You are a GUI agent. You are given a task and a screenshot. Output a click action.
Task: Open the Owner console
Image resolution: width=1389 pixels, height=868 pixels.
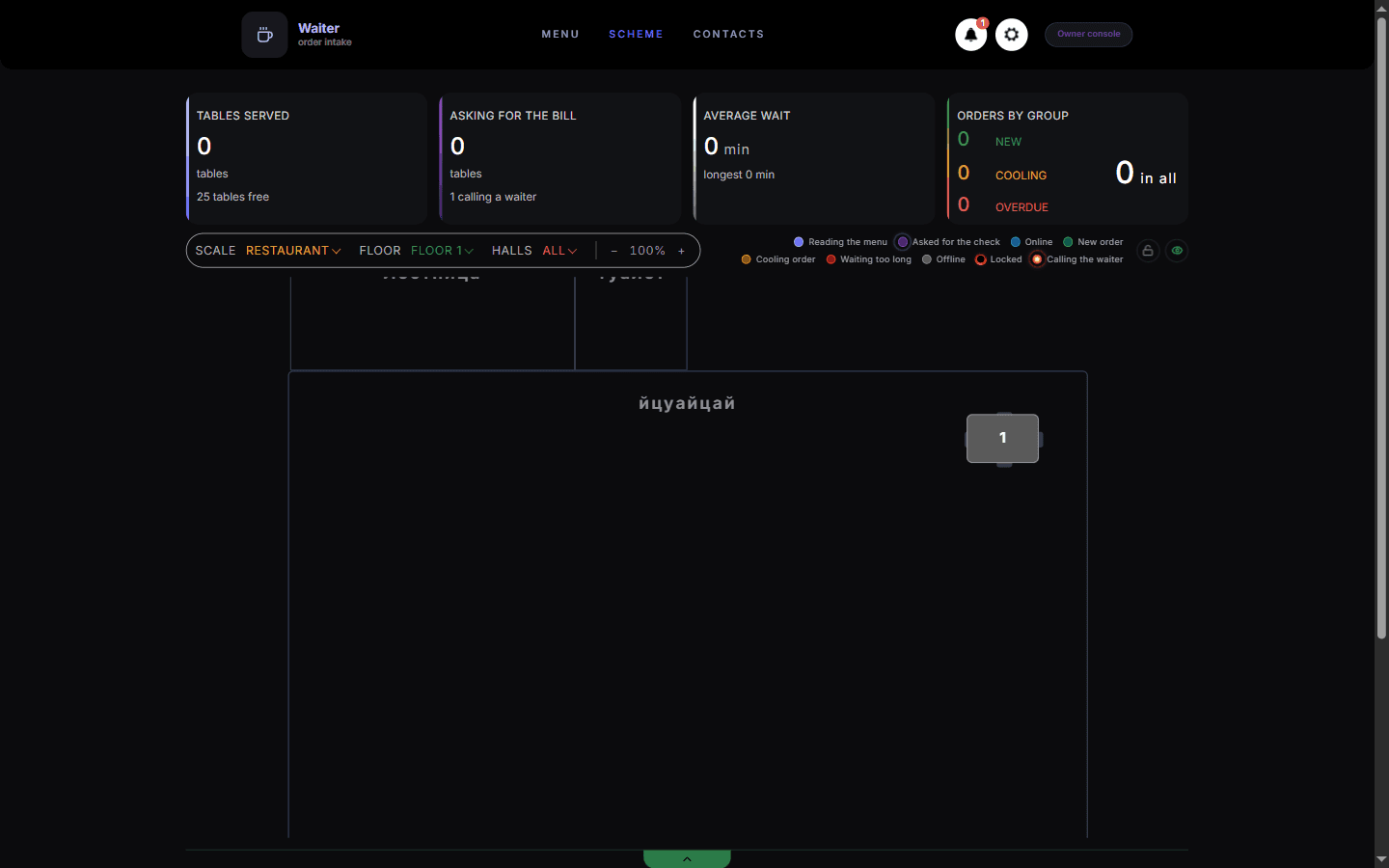(1088, 35)
